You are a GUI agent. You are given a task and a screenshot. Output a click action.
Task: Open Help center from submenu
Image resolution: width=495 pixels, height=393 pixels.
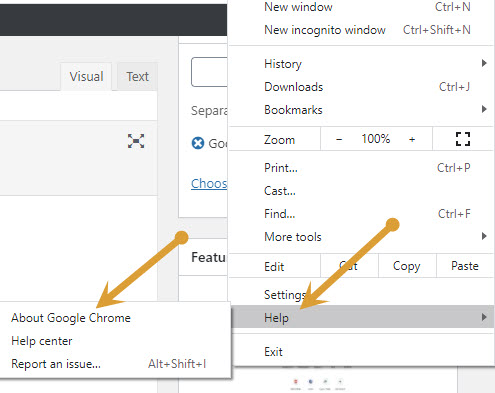115,341
